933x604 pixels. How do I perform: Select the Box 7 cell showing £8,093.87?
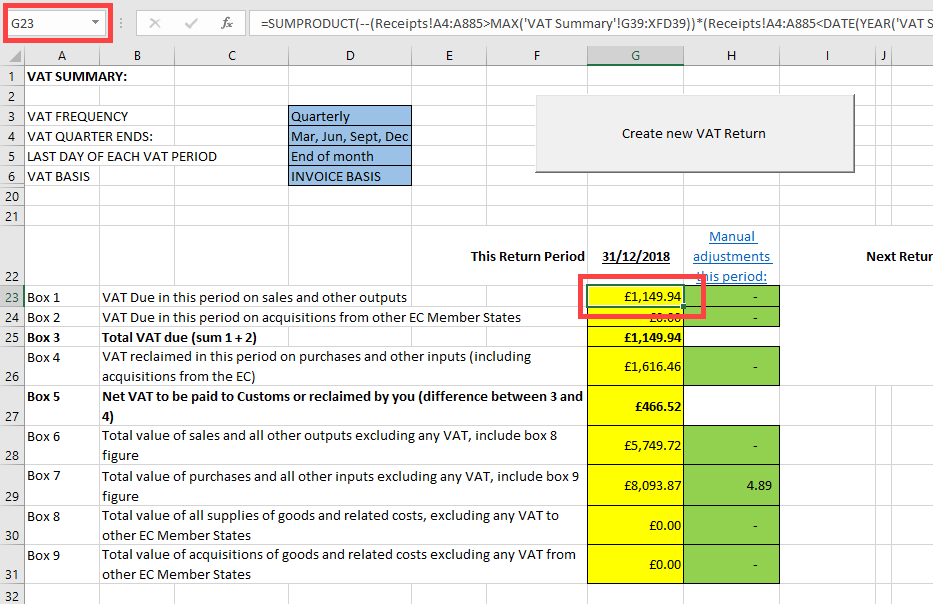tap(635, 485)
